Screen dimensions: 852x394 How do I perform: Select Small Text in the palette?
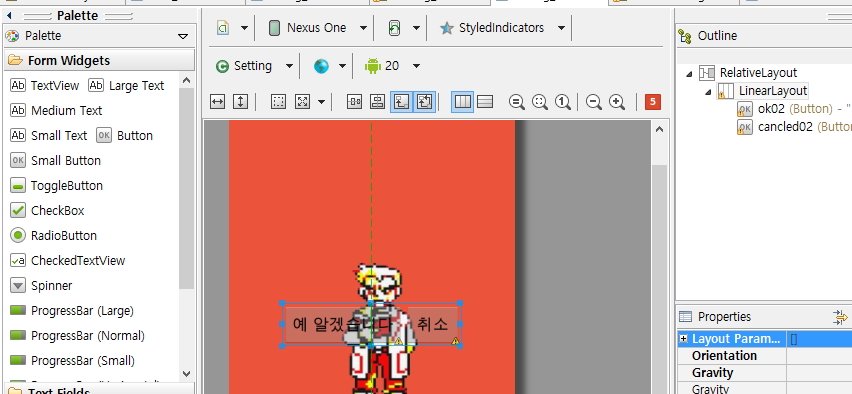click(49, 135)
